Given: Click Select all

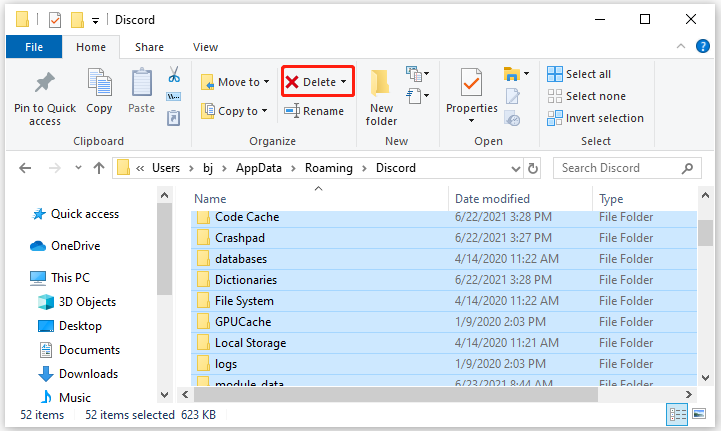Looking at the screenshot, I should pos(579,74).
